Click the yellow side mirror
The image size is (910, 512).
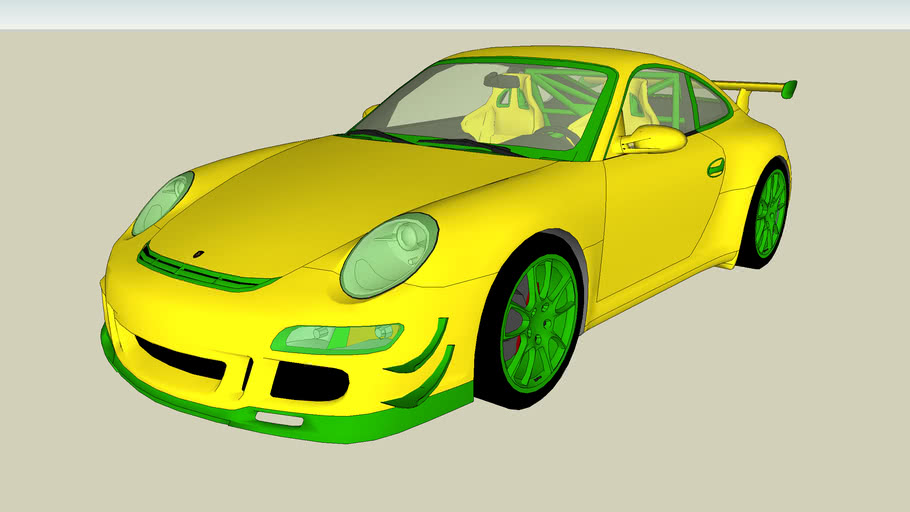tap(657, 139)
